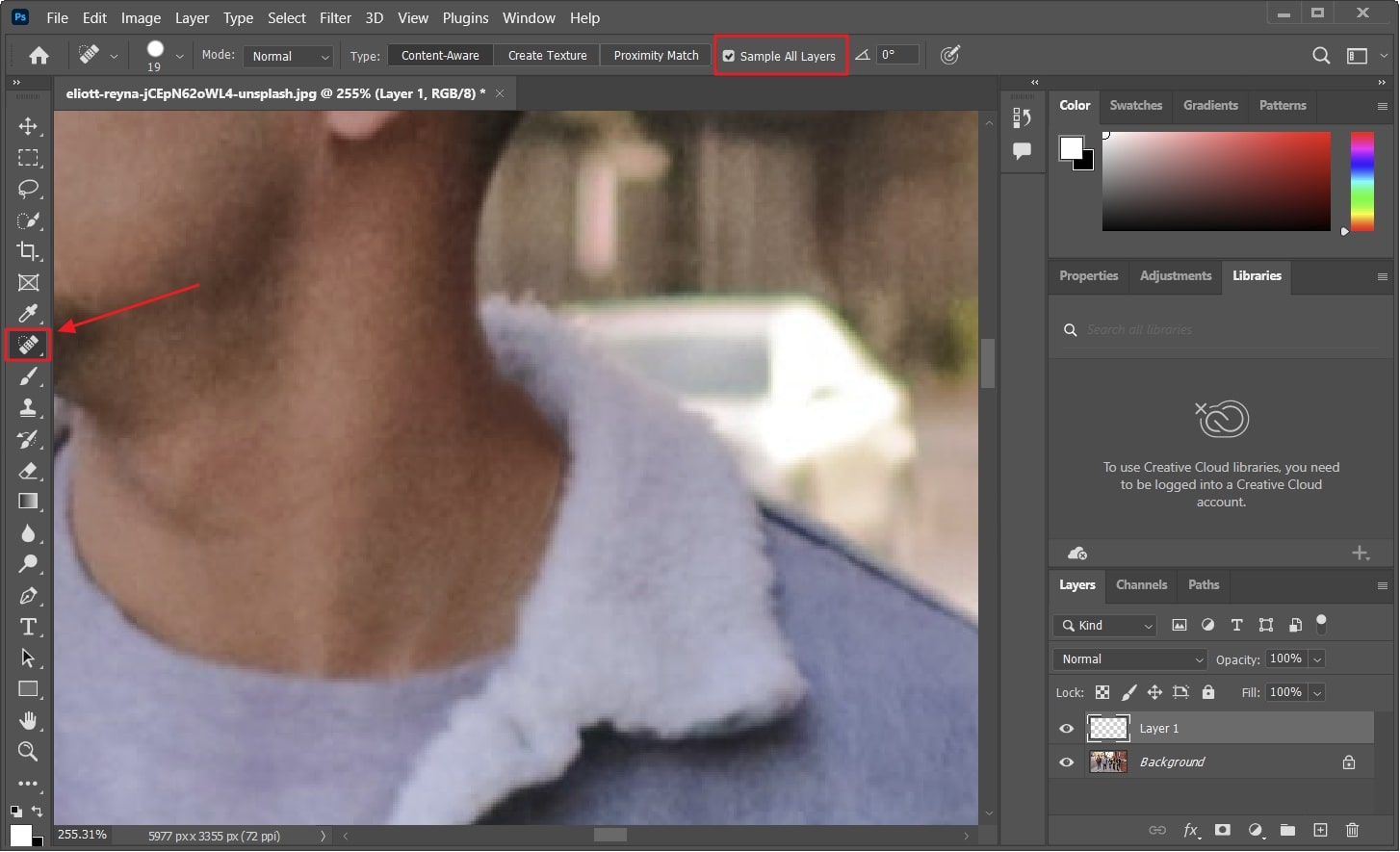Pick the Eyedropper tool

pos(28,314)
